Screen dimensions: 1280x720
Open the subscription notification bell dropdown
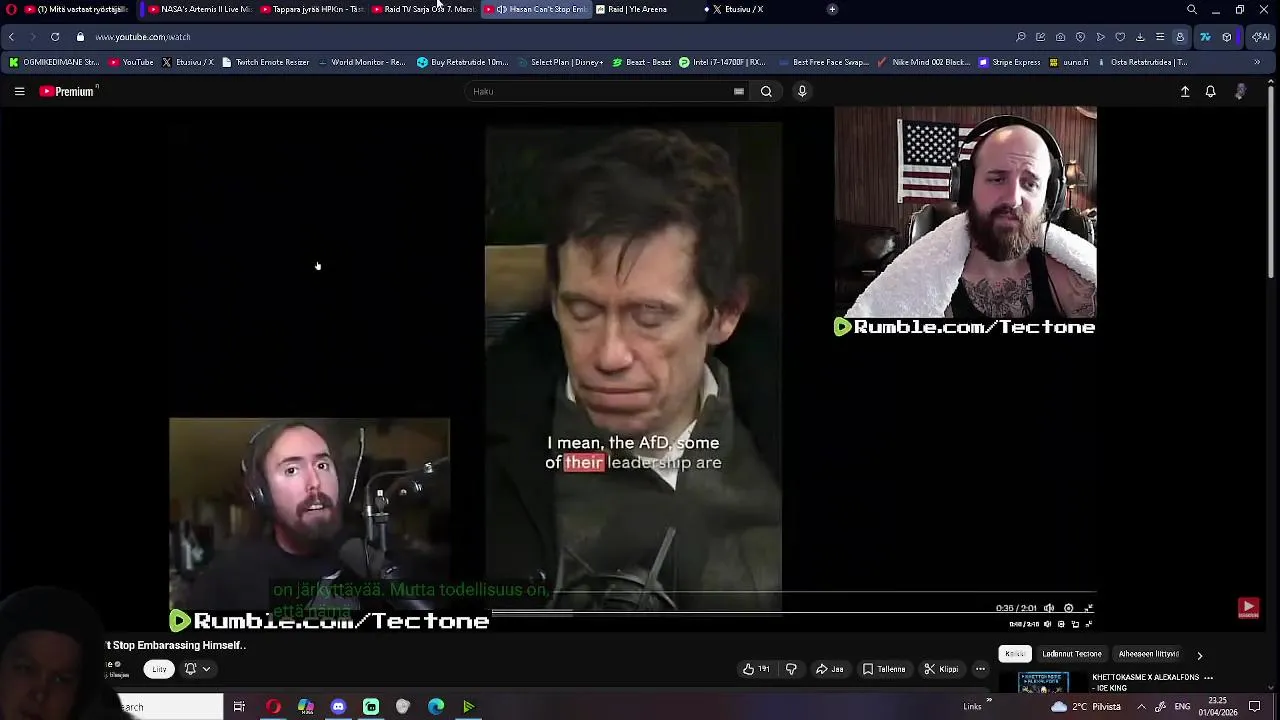pos(197,669)
